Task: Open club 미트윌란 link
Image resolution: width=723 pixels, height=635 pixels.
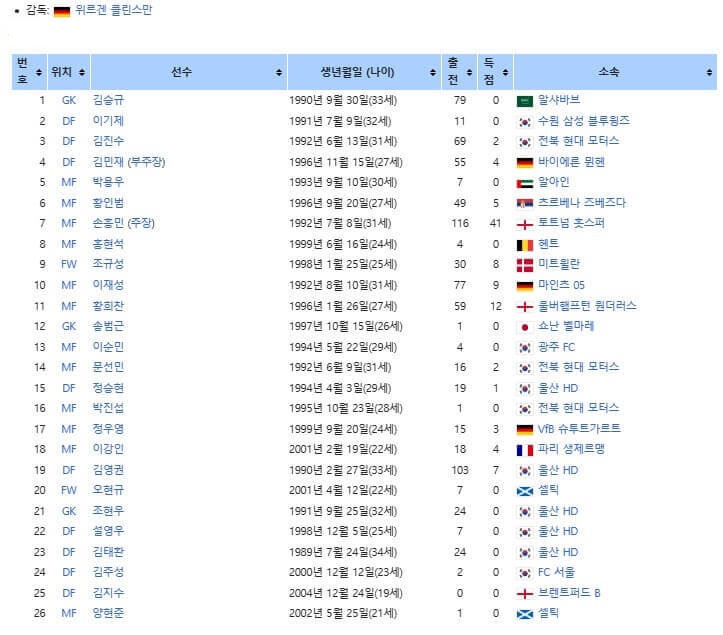Action: [x=559, y=264]
